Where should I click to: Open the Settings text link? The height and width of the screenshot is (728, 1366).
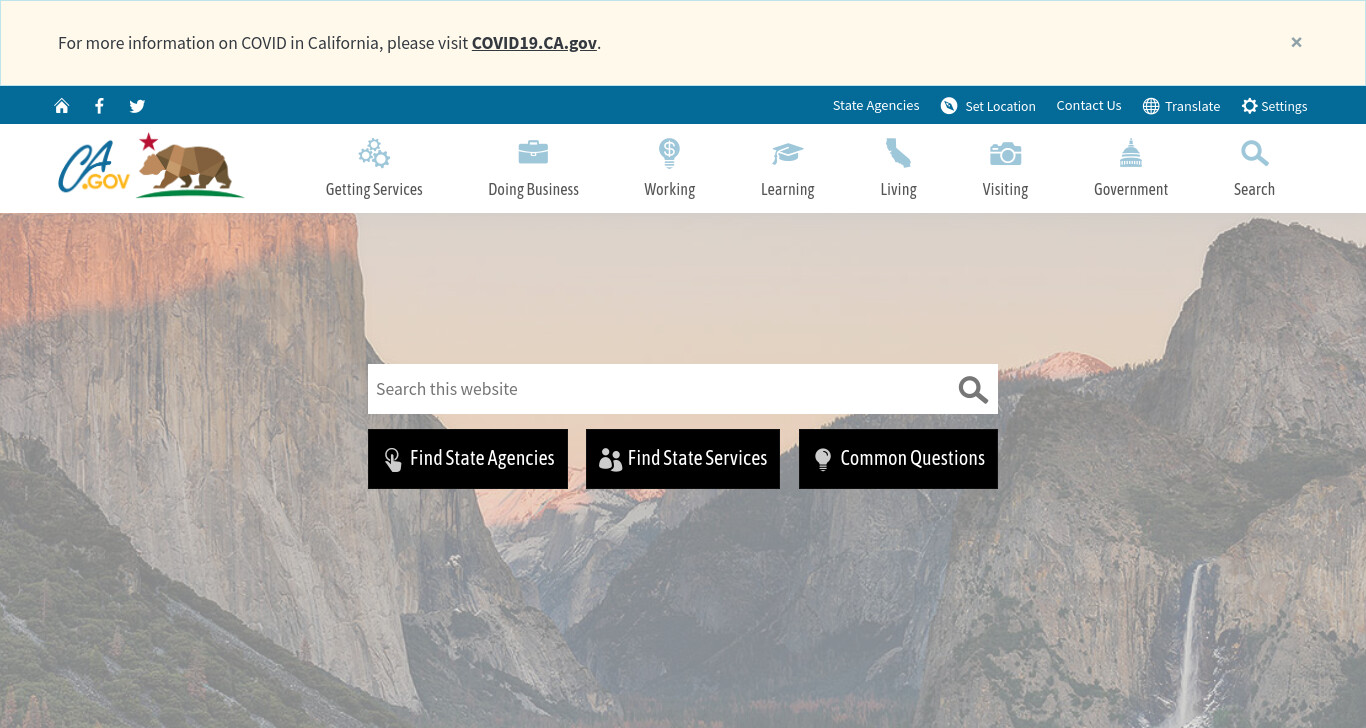click(1284, 106)
